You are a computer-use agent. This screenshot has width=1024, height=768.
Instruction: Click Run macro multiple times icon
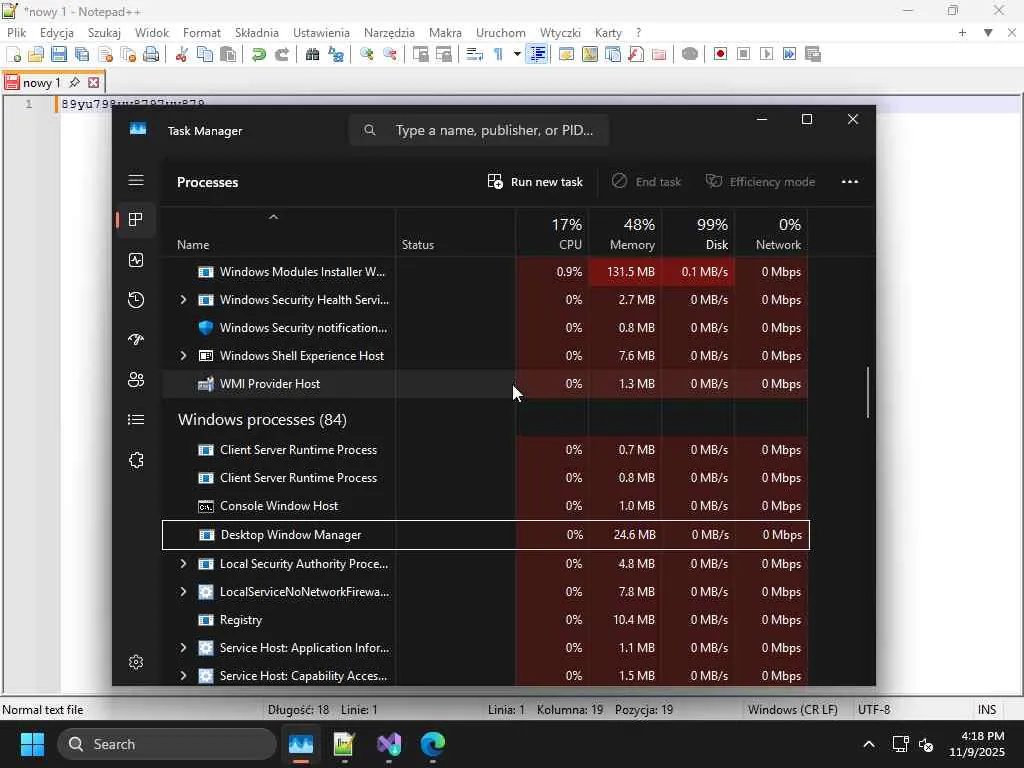tap(790, 54)
